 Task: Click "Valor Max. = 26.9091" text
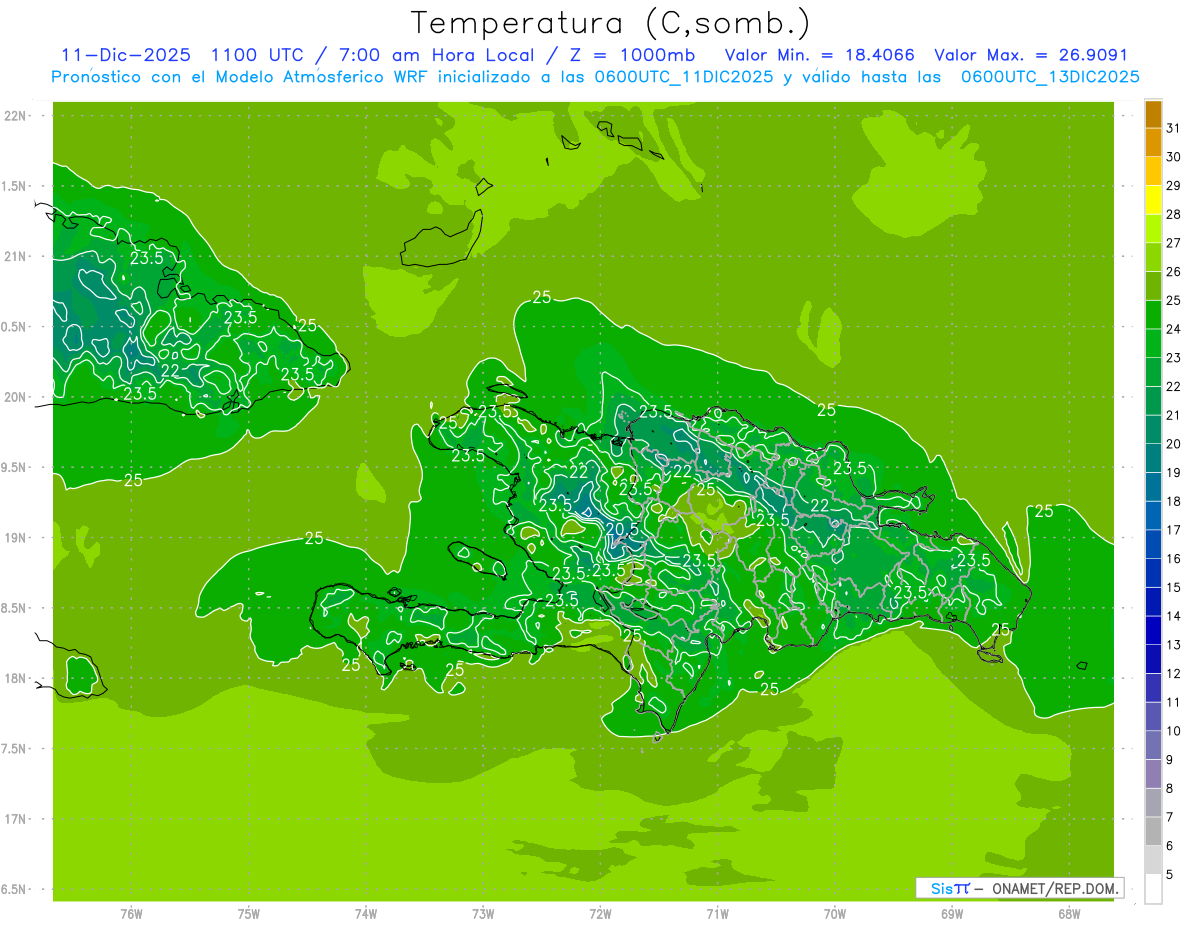(1031, 55)
